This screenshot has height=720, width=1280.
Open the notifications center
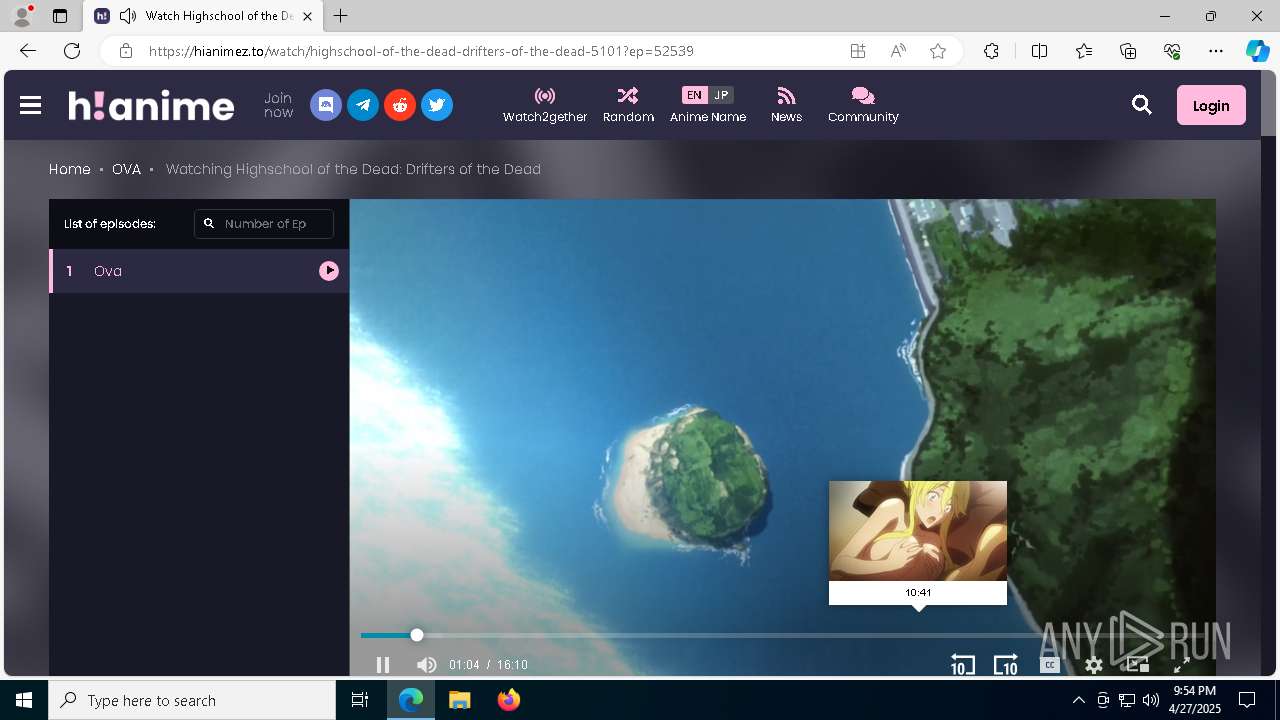tap(1247, 700)
